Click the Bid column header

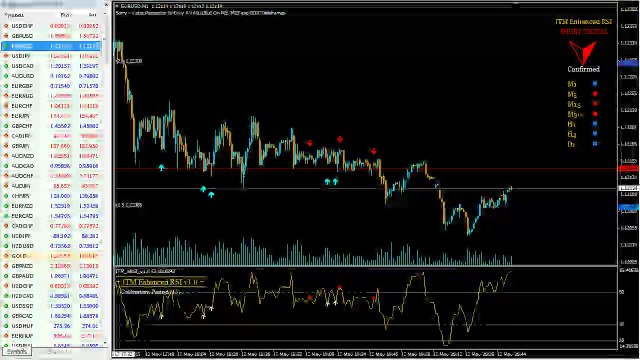tap(65, 15)
